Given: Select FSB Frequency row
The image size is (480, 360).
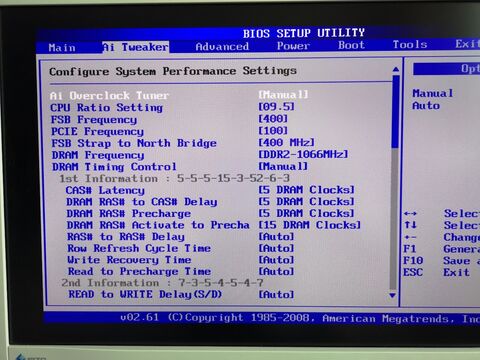Looking at the screenshot, I should (x=94, y=120).
